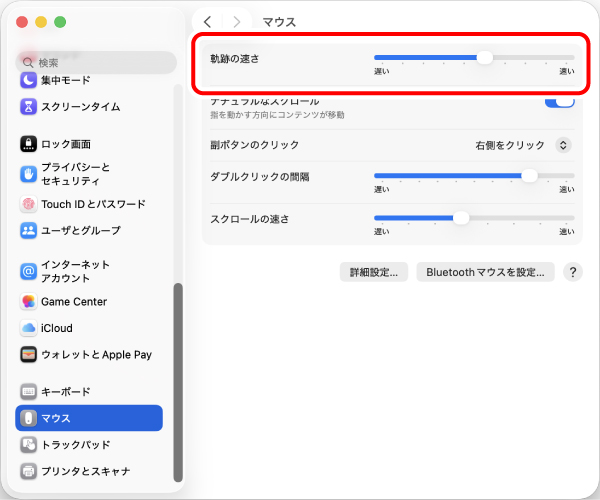This screenshot has height=500, width=600.
Task: Open プライバシーとセキュリティ hand icon
Action: click(28, 174)
